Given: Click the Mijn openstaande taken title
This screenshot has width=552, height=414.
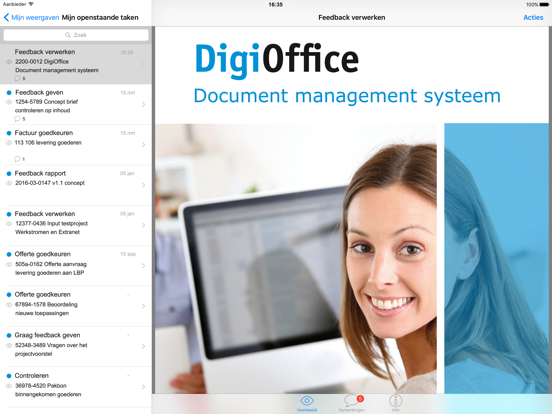Looking at the screenshot, I should click(100, 17).
